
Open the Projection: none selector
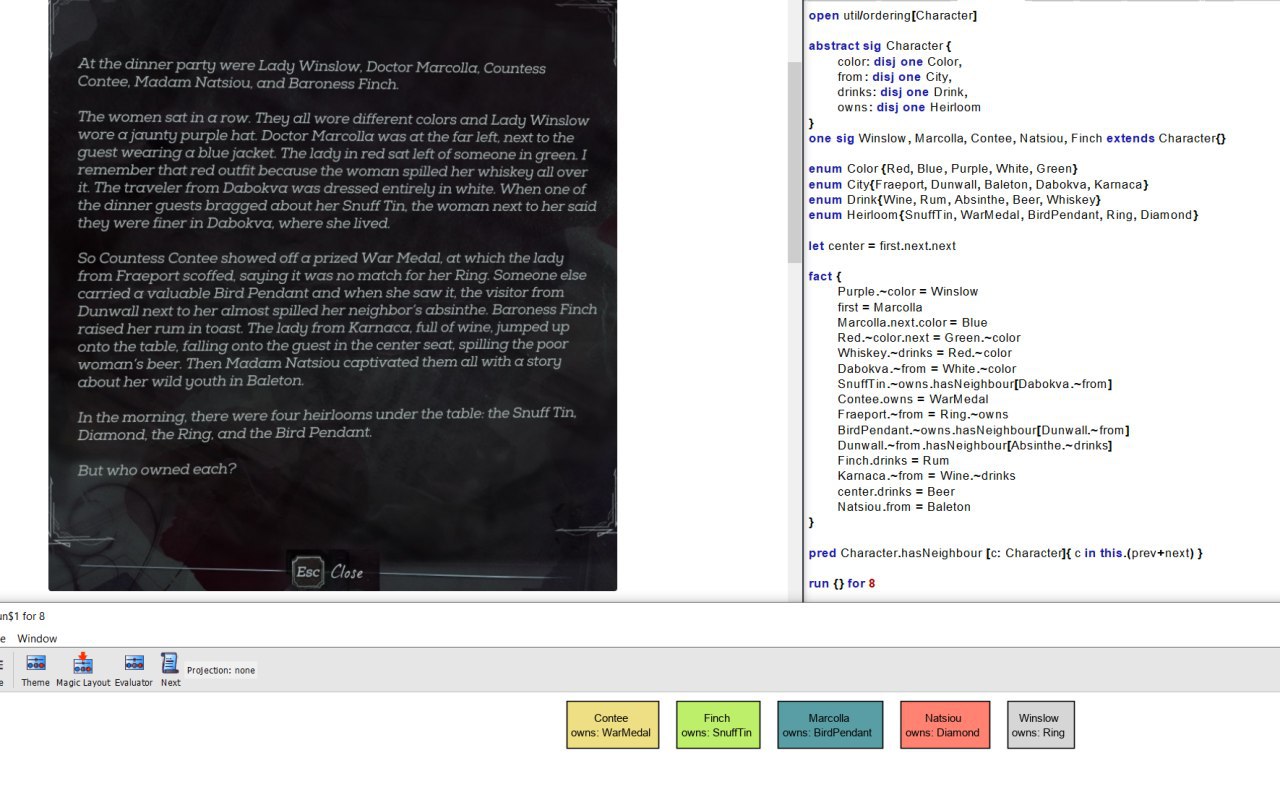[221, 670]
